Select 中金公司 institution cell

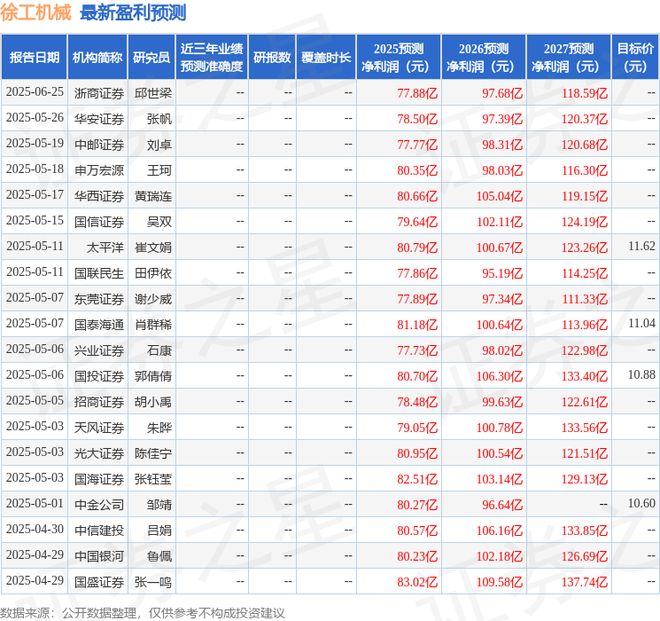coord(99,505)
